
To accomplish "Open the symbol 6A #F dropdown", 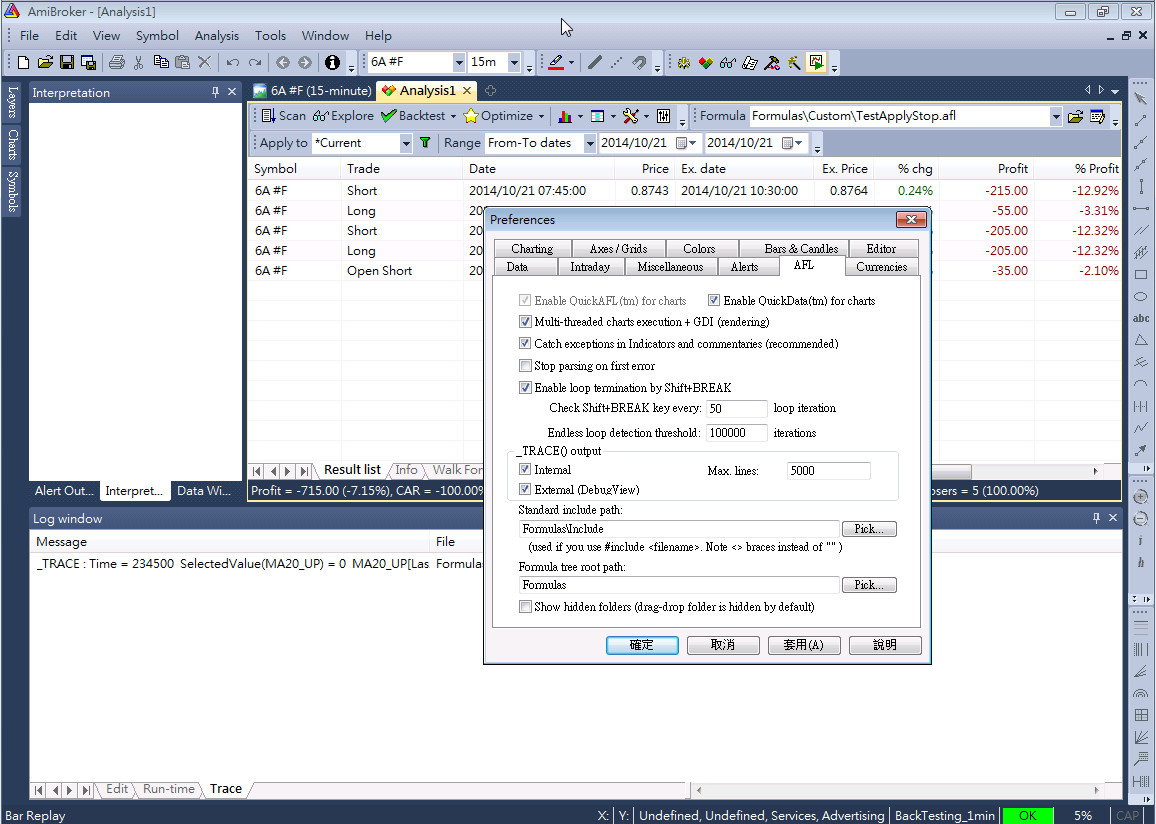I will (459, 62).
